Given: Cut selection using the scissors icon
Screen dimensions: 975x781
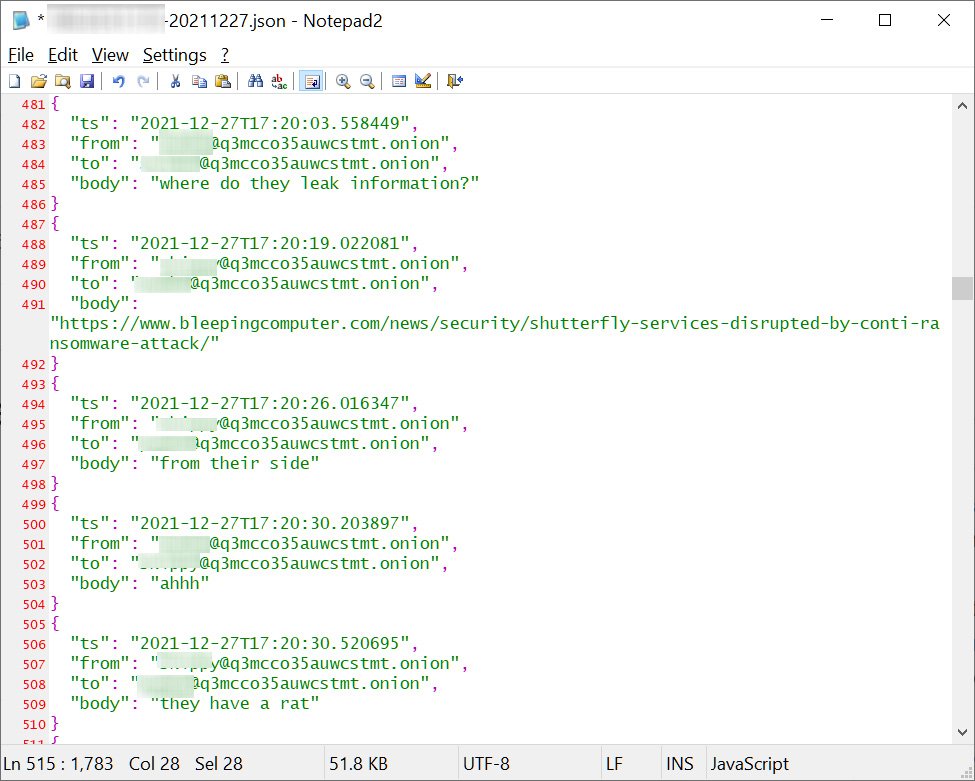Looking at the screenshot, I should [175, 81].
